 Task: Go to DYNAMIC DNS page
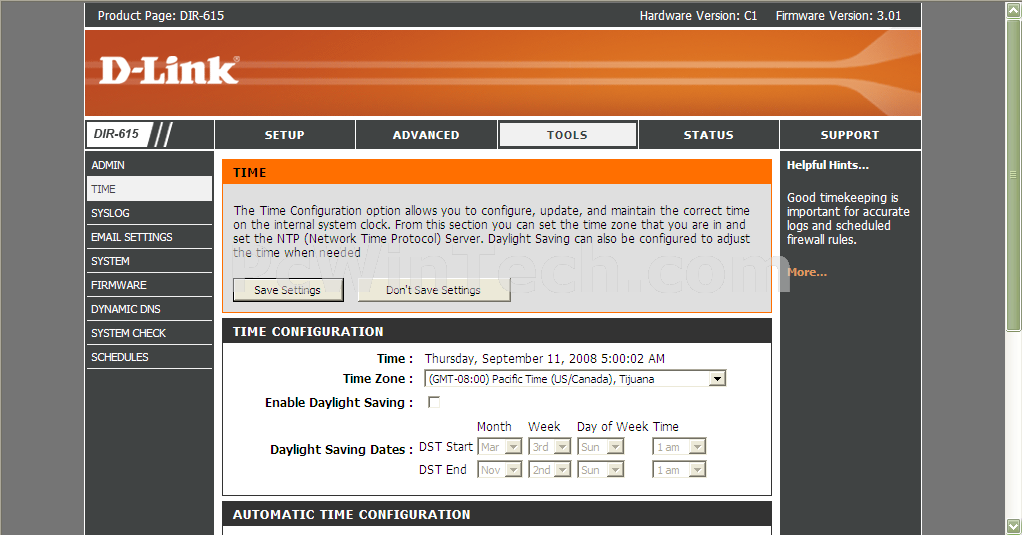coord(149,310)
